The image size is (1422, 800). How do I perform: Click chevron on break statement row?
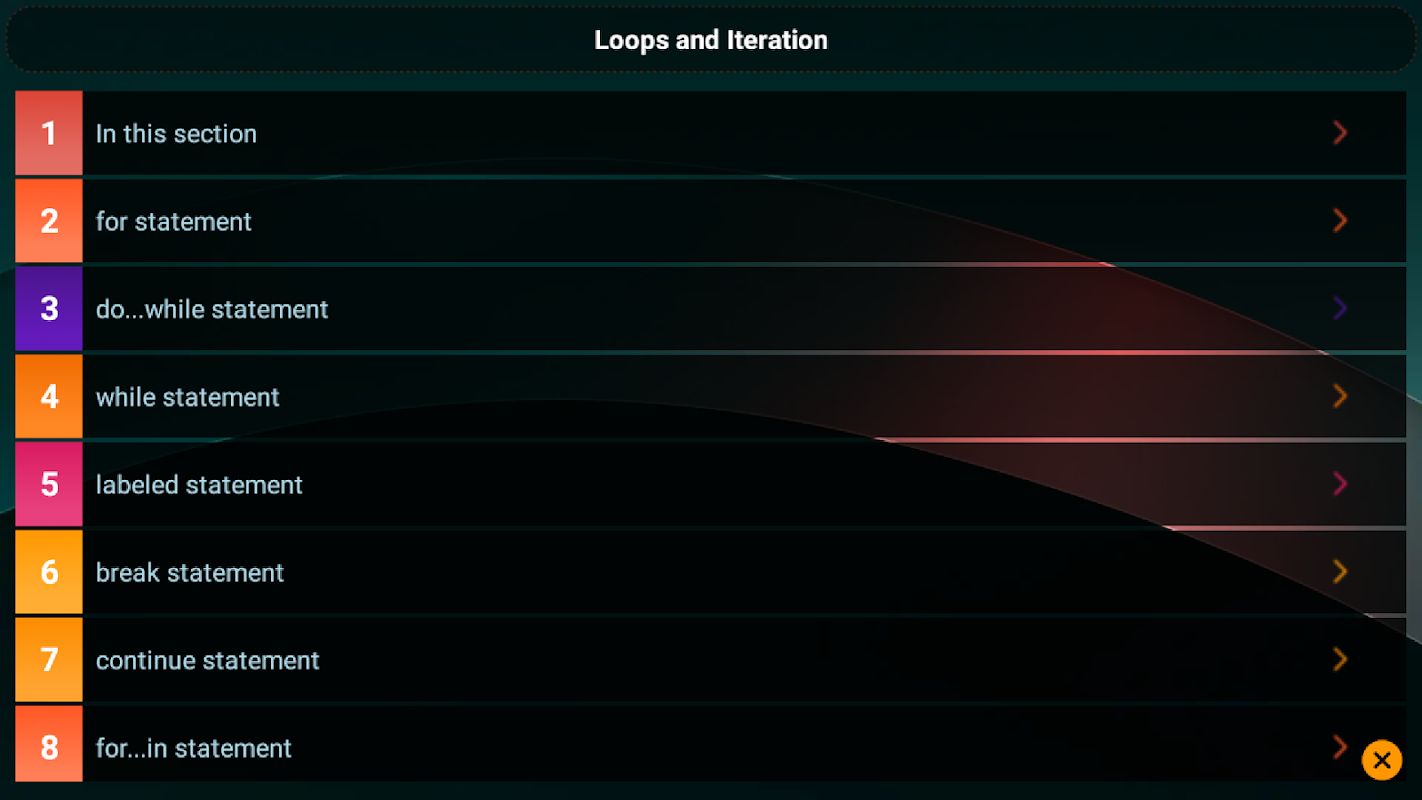point(1340,572)
